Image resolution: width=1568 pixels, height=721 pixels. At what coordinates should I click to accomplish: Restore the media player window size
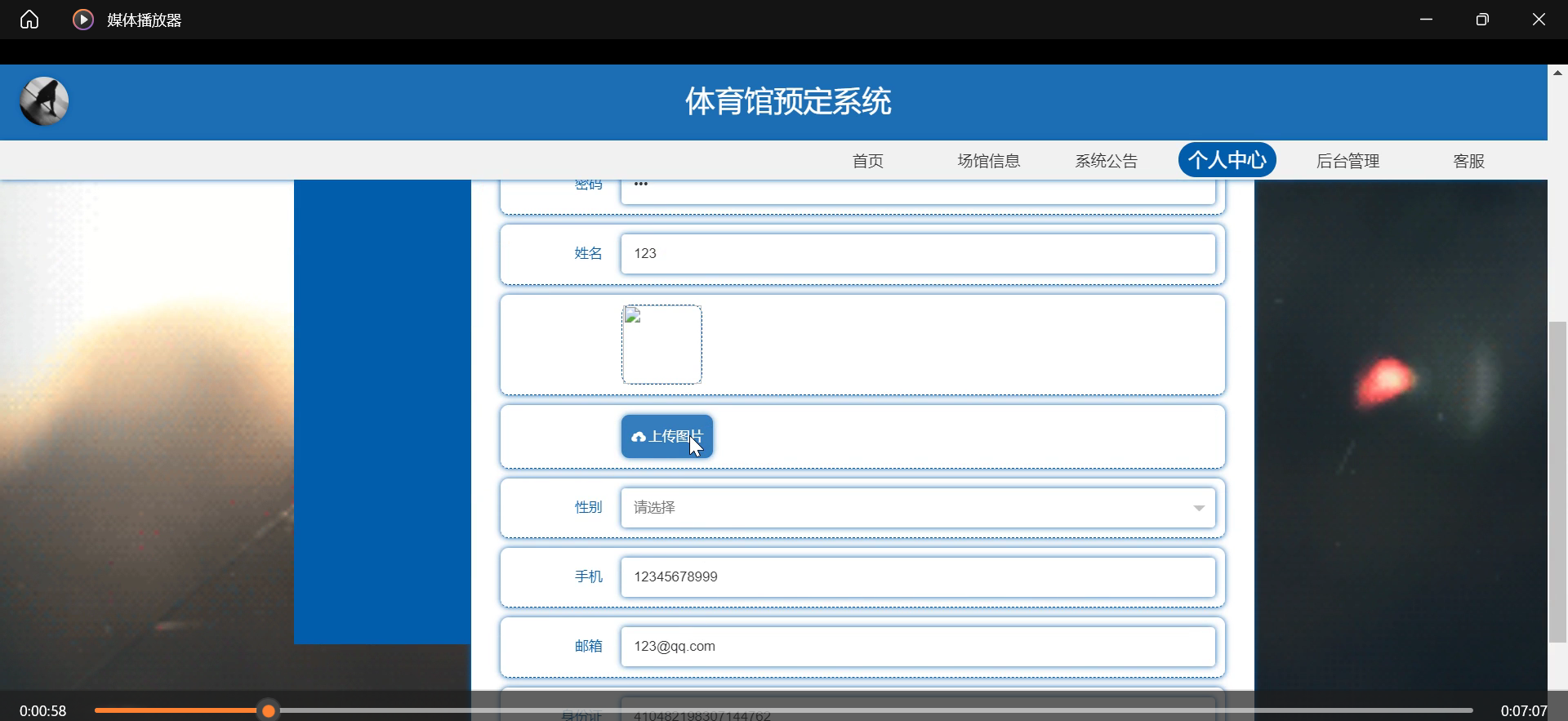[1482, 20]
